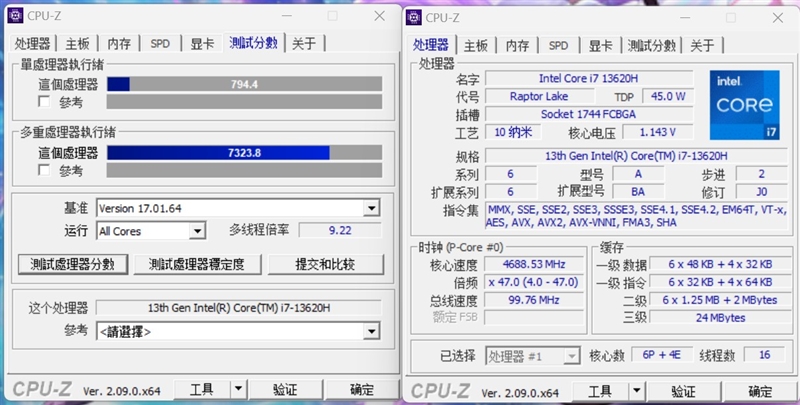800x405 pixels.
Task: Open 关于 tab in right window
Action: 703,45
